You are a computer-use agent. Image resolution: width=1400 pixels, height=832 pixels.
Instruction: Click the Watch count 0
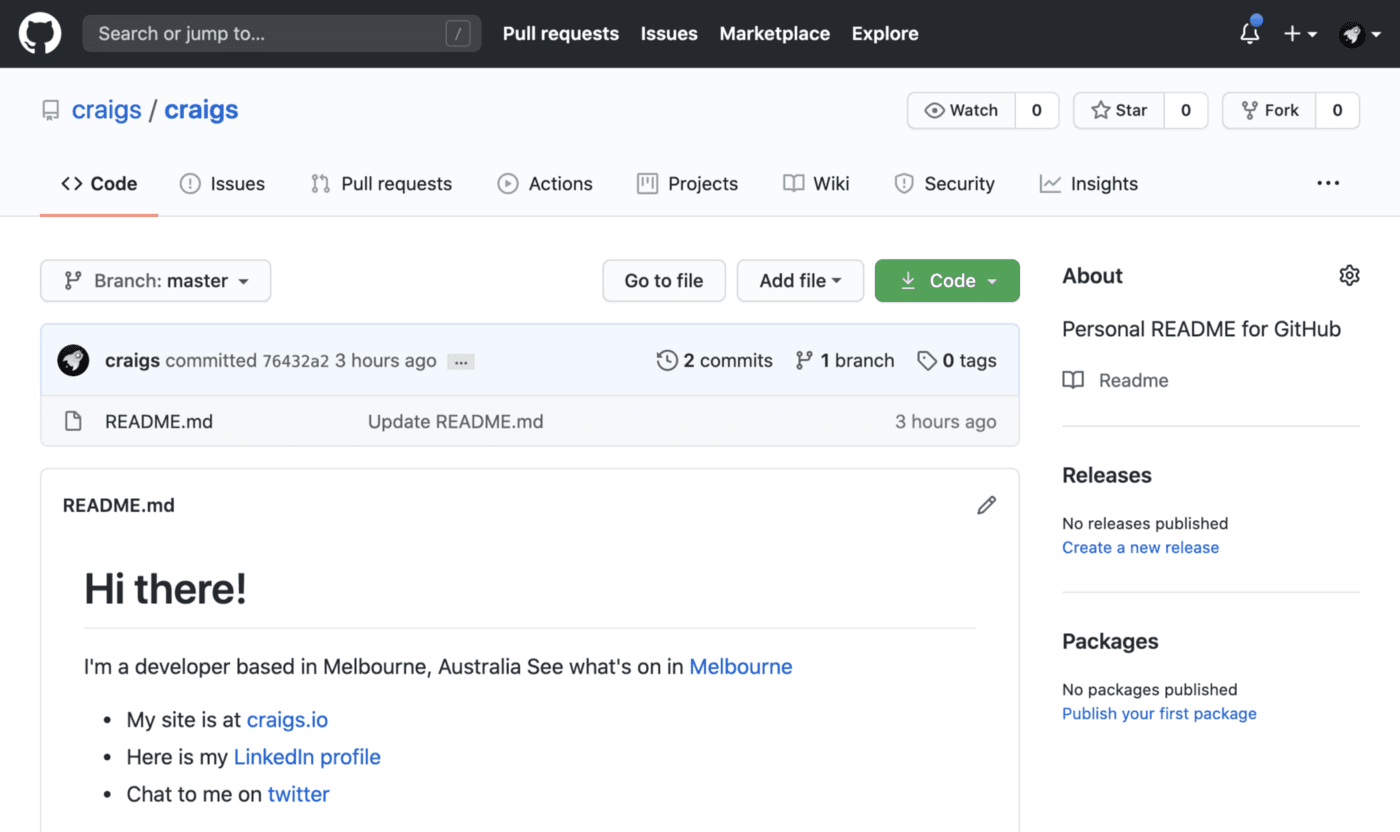pyautogui.click(x=1037, y=111)
